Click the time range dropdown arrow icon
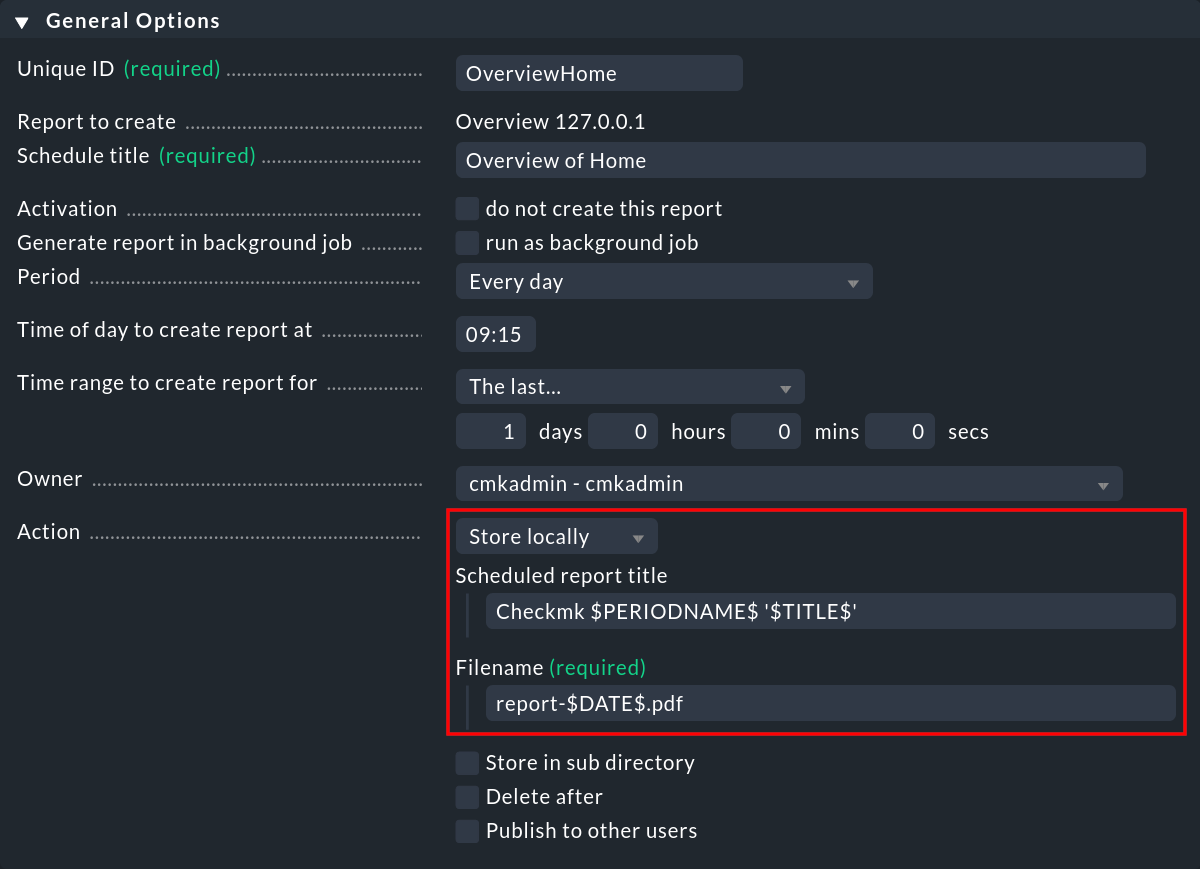This screenshot has height=869, width=1200. (787, 386)
